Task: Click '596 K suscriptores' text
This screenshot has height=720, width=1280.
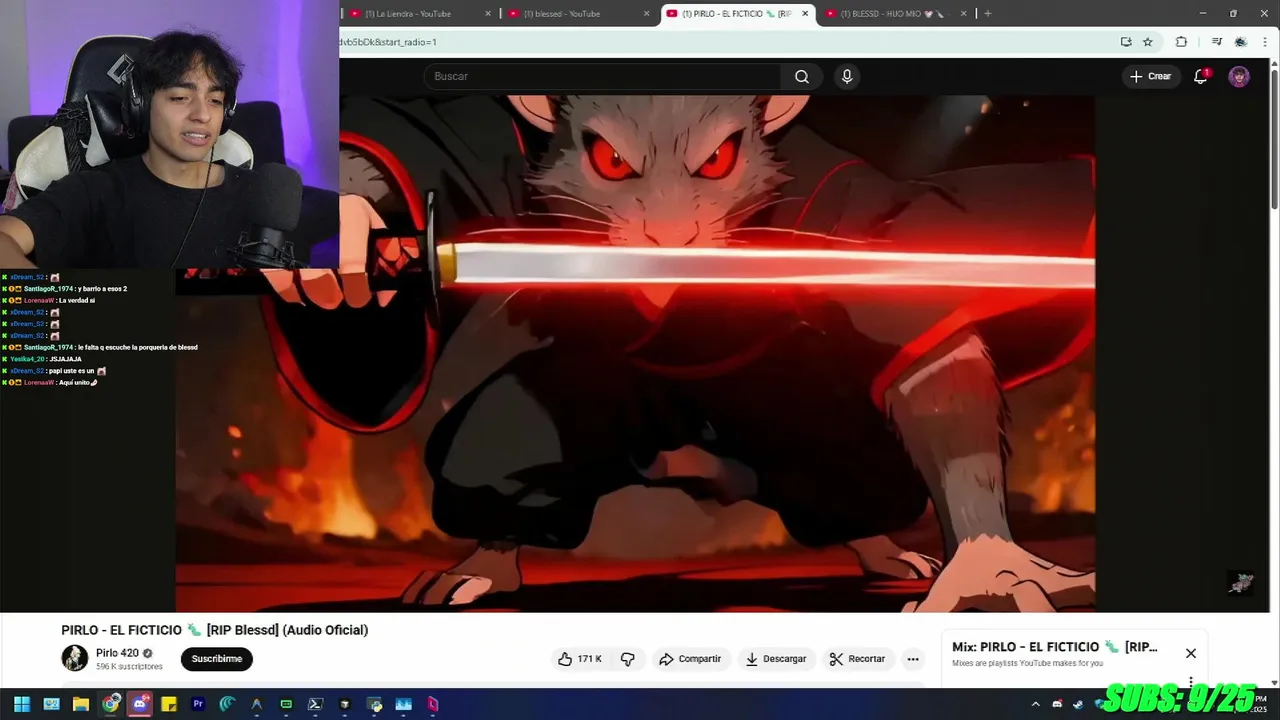Action: [129, 666]
